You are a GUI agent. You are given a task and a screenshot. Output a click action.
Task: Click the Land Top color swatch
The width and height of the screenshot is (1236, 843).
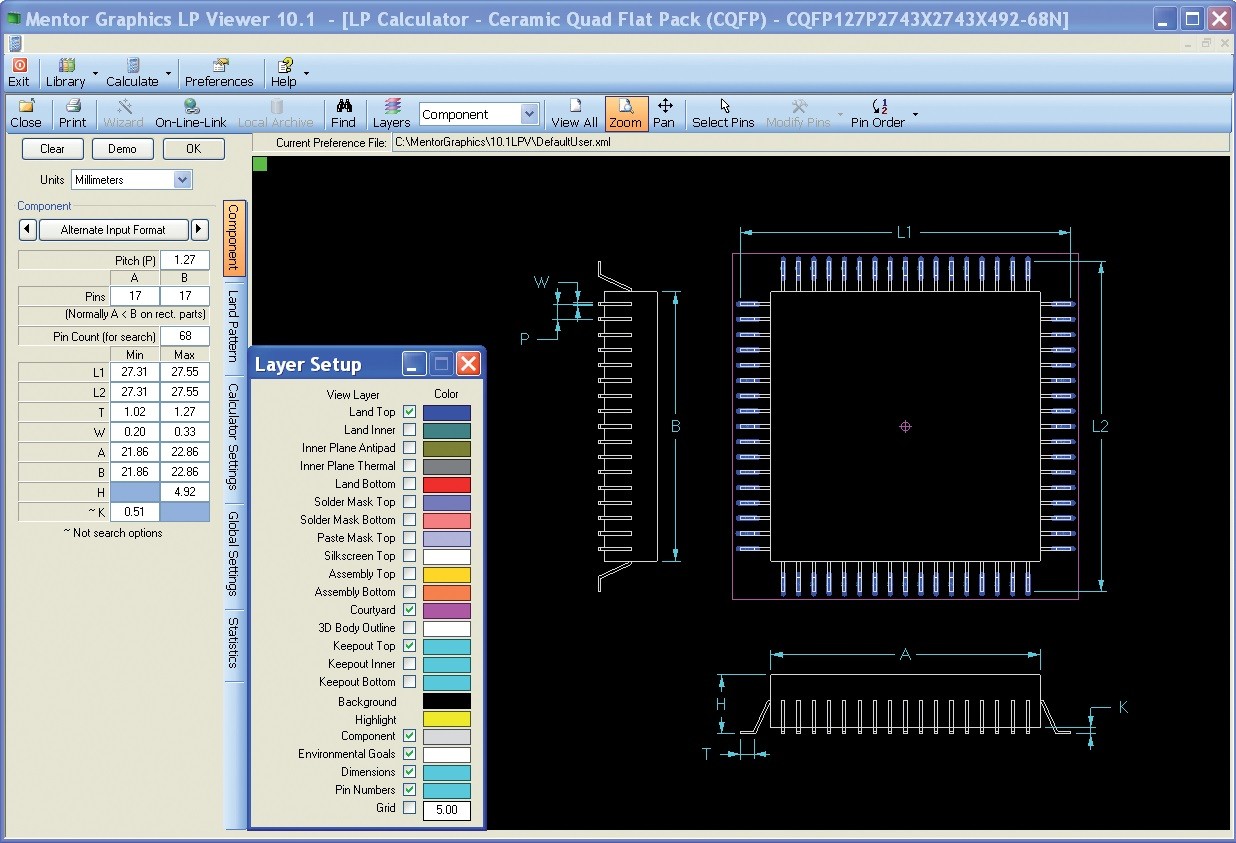coord(446,412)
